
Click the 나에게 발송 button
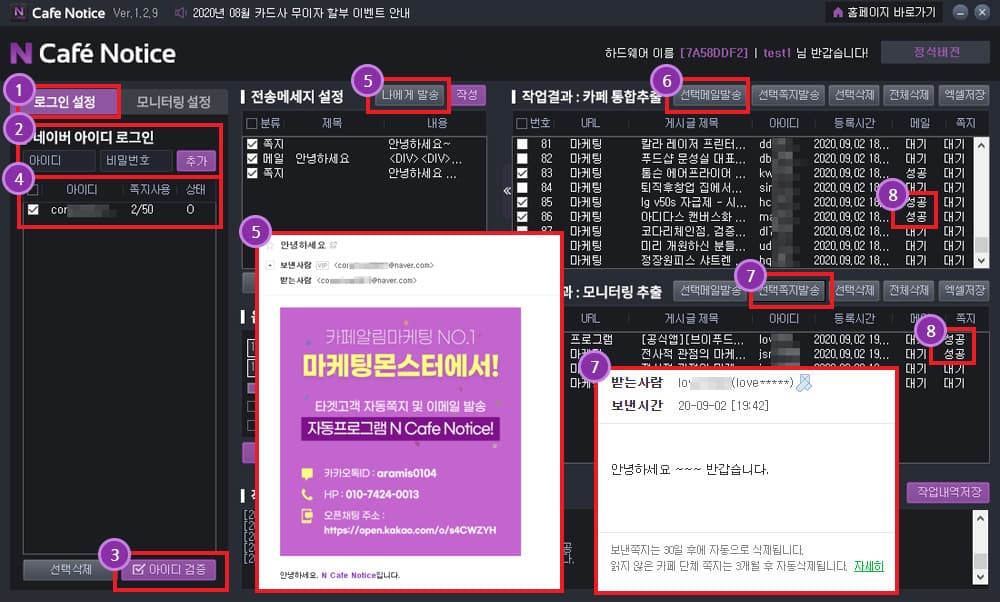tap(409, 95)
